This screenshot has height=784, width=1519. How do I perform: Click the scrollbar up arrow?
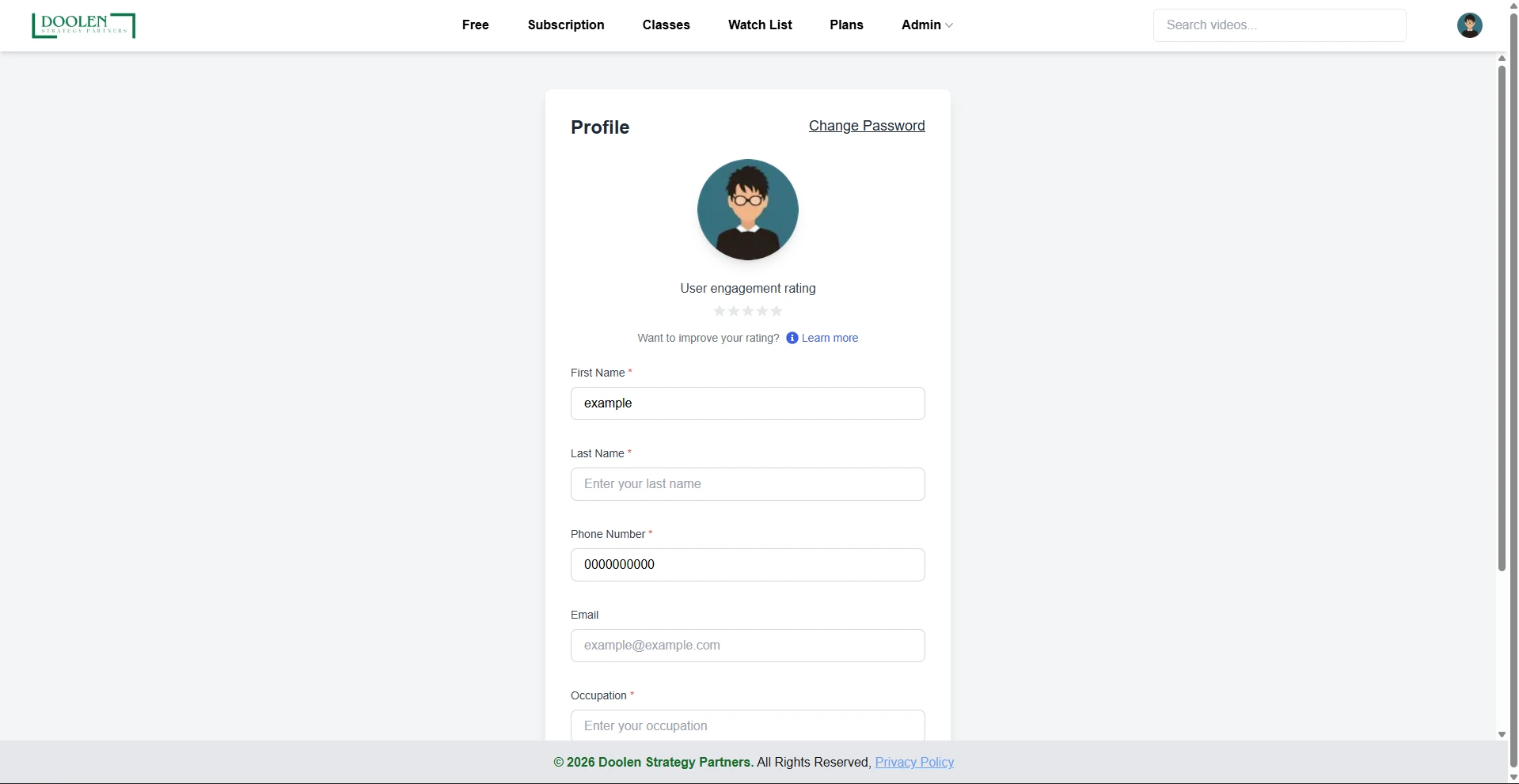point(1502,59)
